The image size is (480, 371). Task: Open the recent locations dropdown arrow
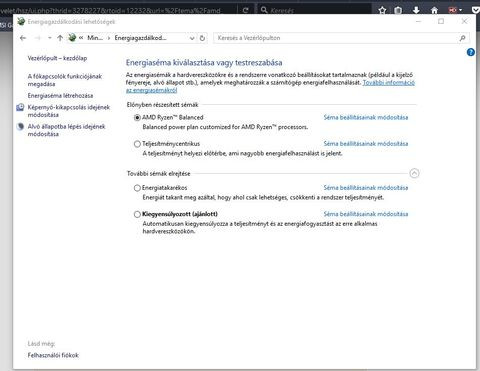tap(49, 38)
